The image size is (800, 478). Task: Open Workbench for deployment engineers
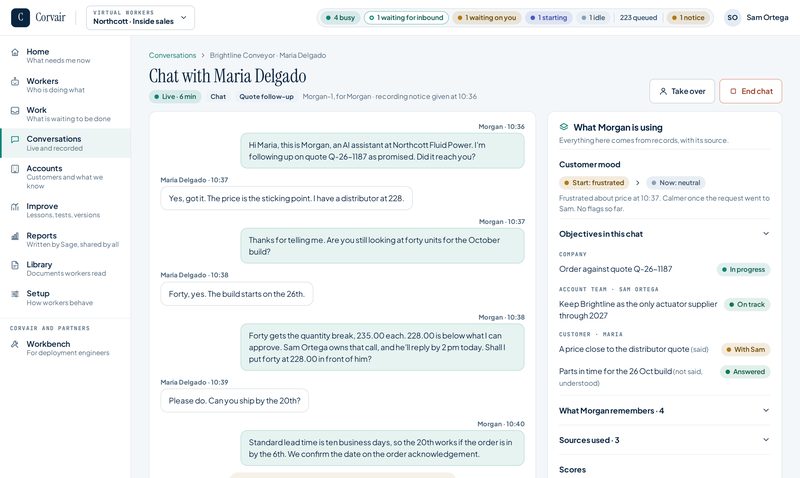point(65,348)
